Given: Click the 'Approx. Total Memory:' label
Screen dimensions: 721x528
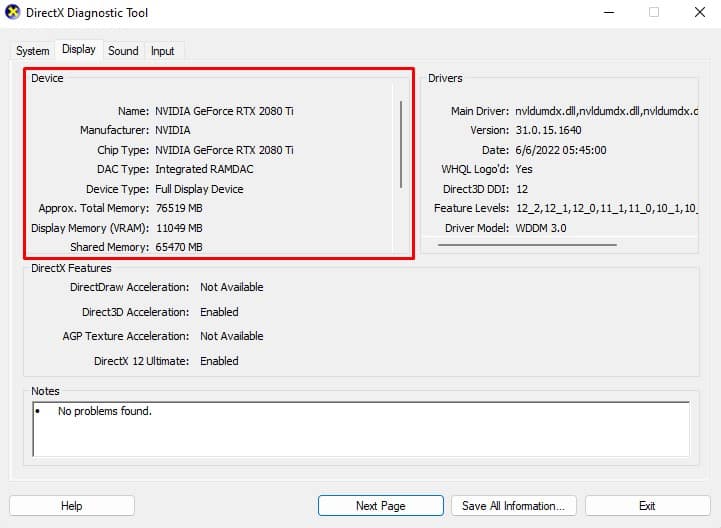Looking at the screenshot, I should point(94,208).
